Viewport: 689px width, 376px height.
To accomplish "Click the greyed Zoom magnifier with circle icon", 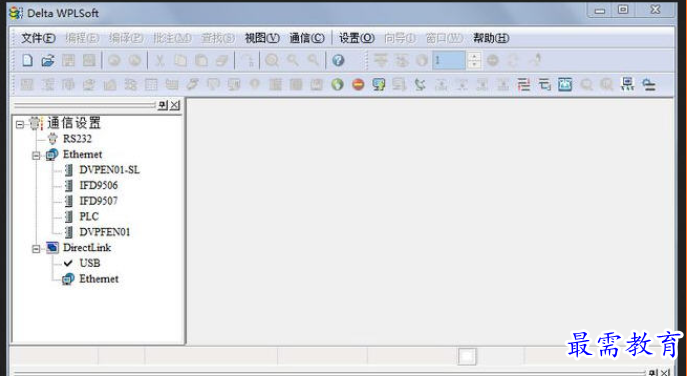I will coord(272,60).
